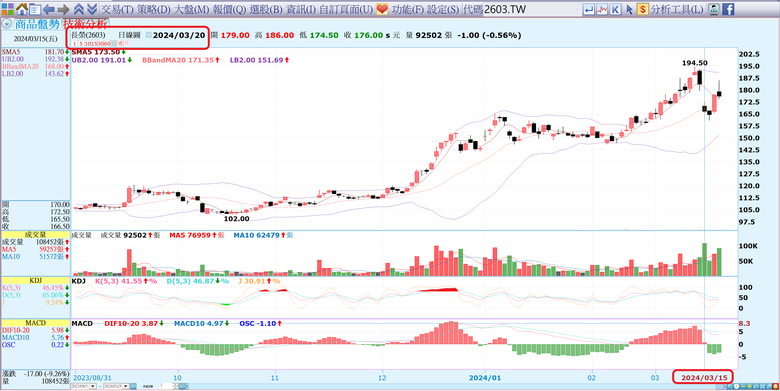The image size is (780, 391).
Task: Open the 設定(S) menu
Action: pos(443,9)
